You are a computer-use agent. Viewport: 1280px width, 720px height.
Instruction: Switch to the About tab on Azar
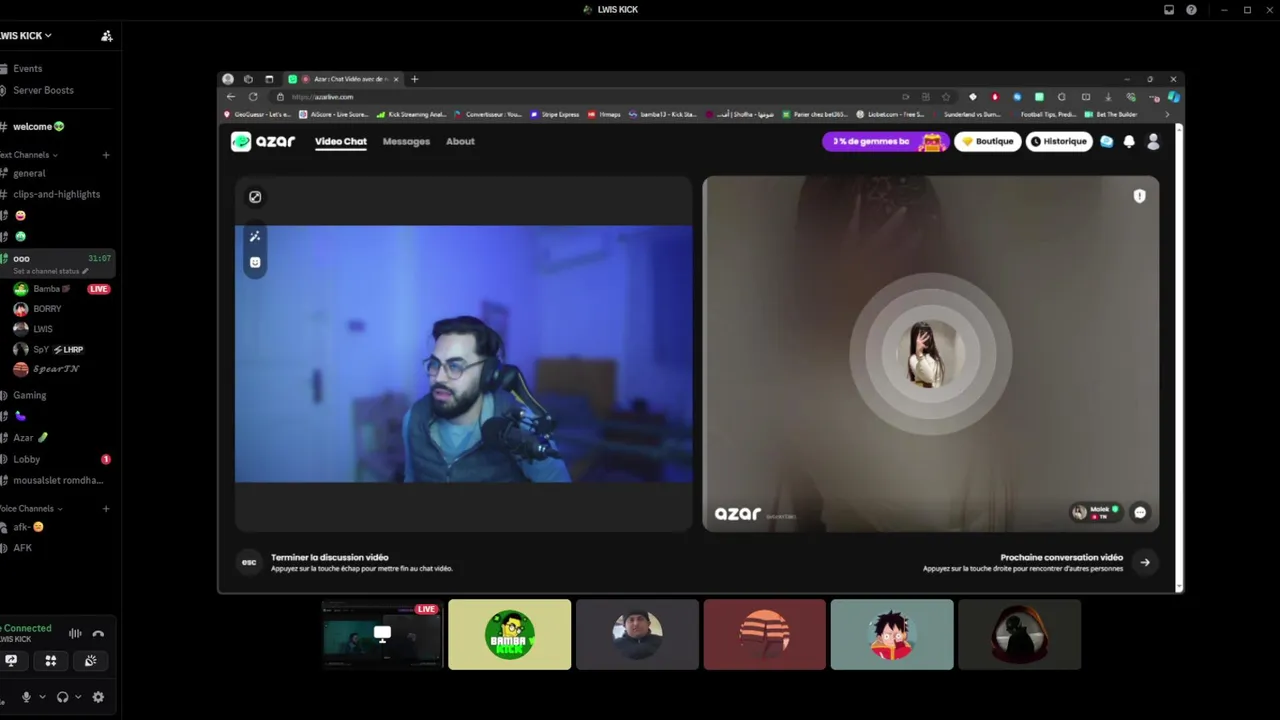click(x=460, y=141)
